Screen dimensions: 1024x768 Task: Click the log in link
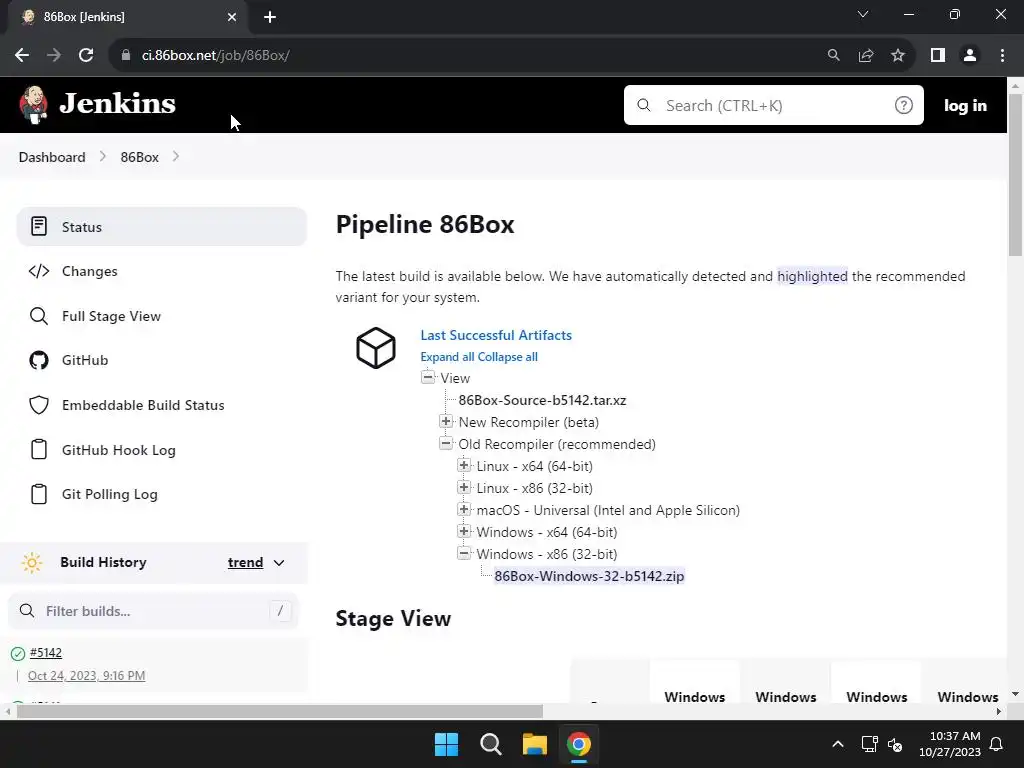pos(965,106)
